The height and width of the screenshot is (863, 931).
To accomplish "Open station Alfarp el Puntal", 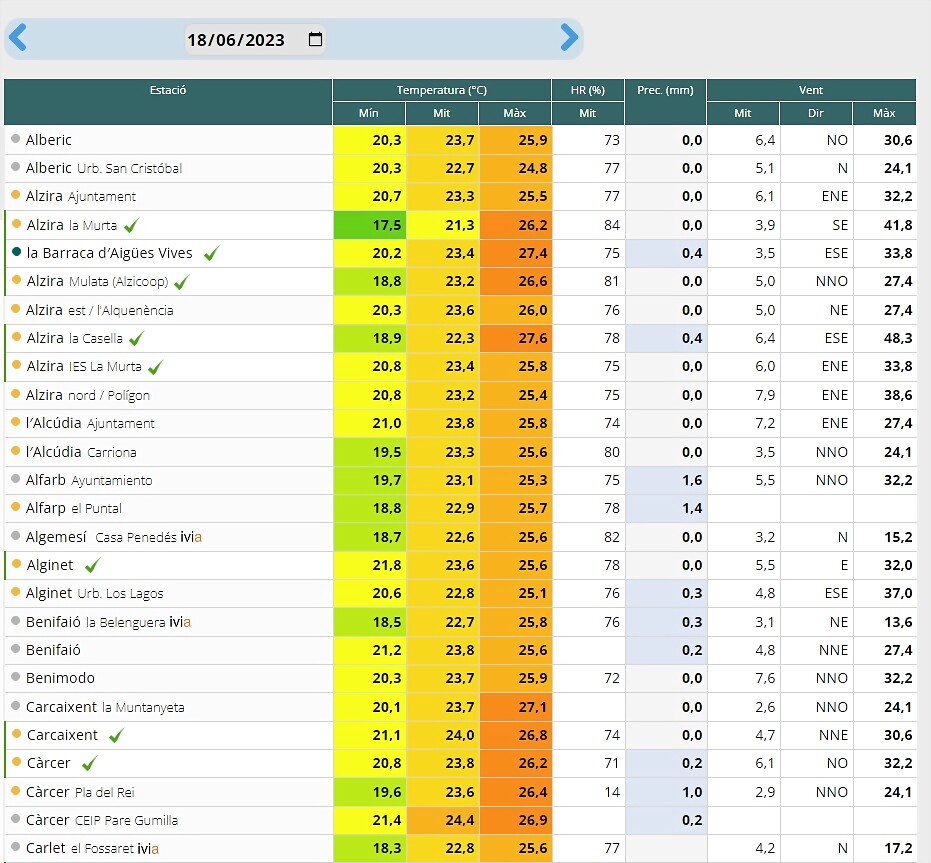I will (74, 508).
